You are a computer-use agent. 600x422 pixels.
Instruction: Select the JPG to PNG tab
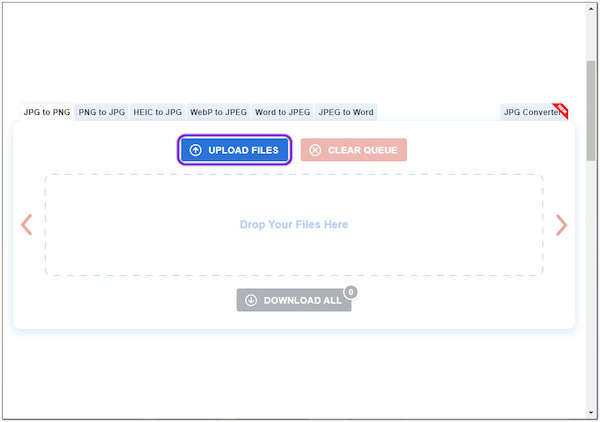pyautogui.click(x=47, y=112)
